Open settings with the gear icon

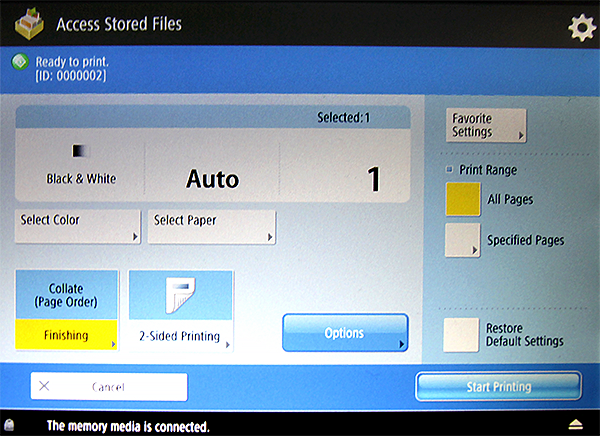[x=582, y=28]
